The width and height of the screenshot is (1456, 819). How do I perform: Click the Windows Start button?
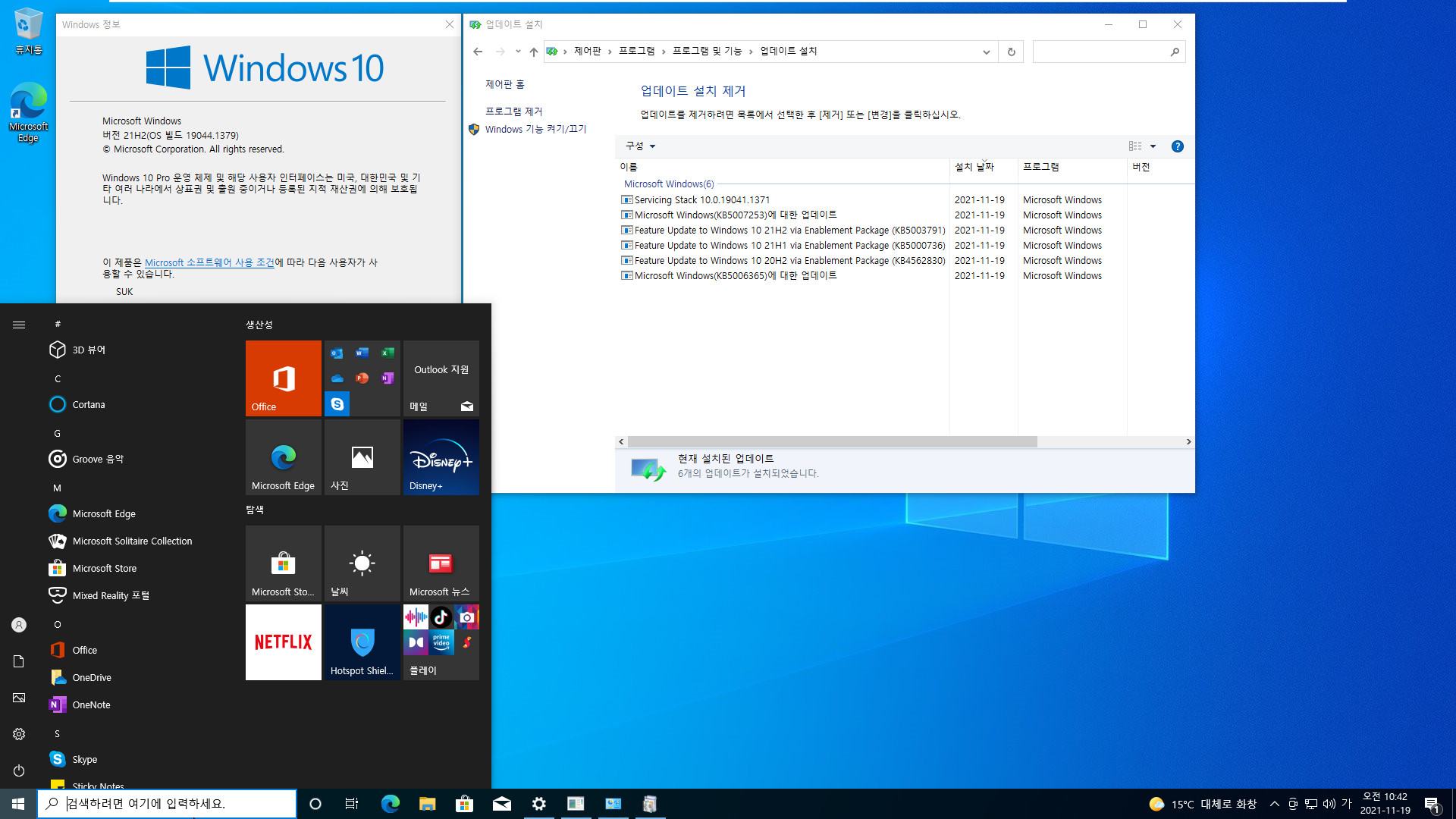[18, 804]
